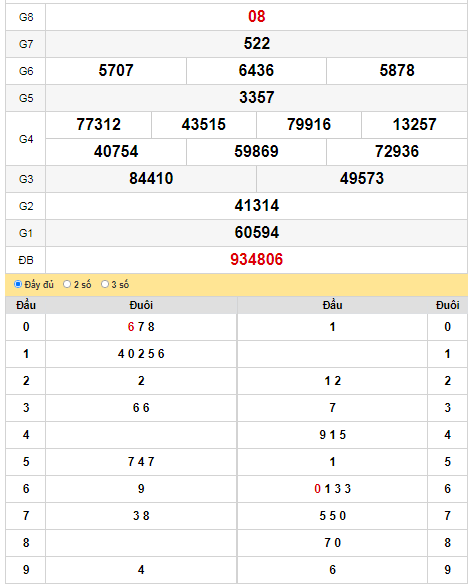This screenshot has height=587, width=473.
Task: Click the G3 number 49573
Action: click(x=362, y=178)
